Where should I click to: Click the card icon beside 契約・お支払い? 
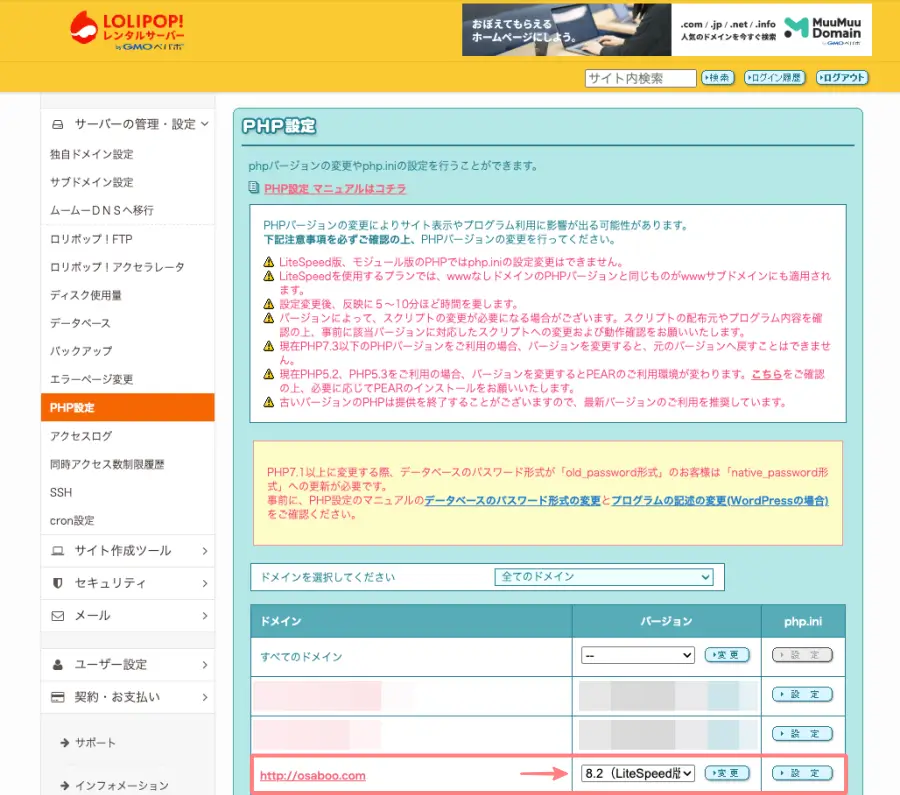[58, 697]
